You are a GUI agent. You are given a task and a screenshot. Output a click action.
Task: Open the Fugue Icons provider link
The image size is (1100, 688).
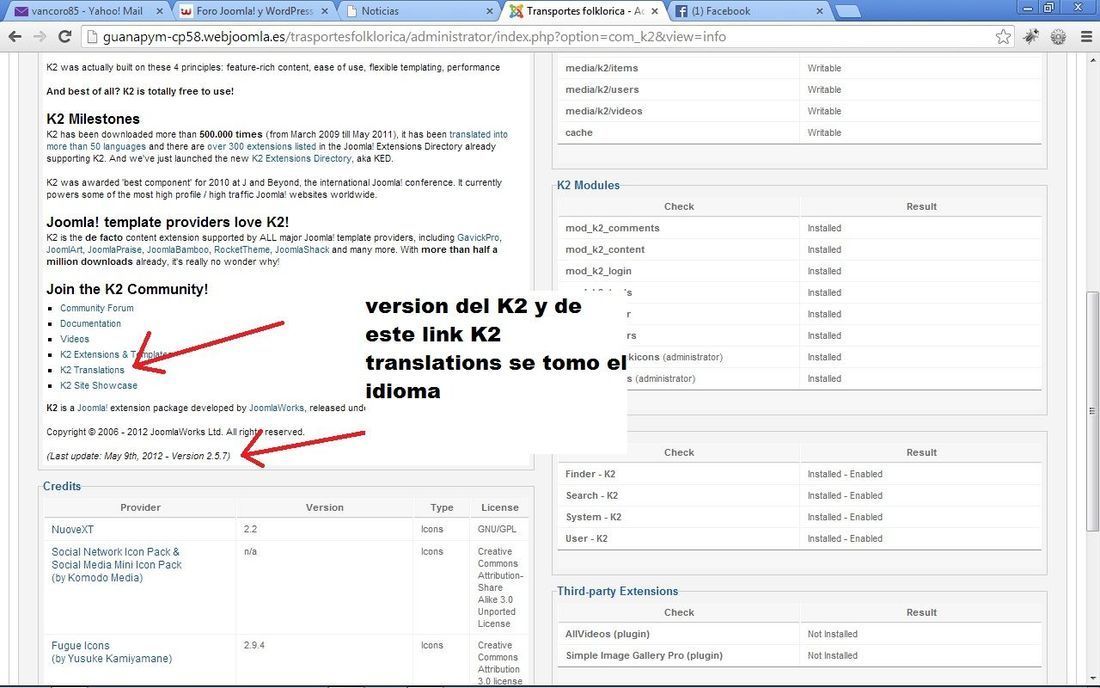112,652
